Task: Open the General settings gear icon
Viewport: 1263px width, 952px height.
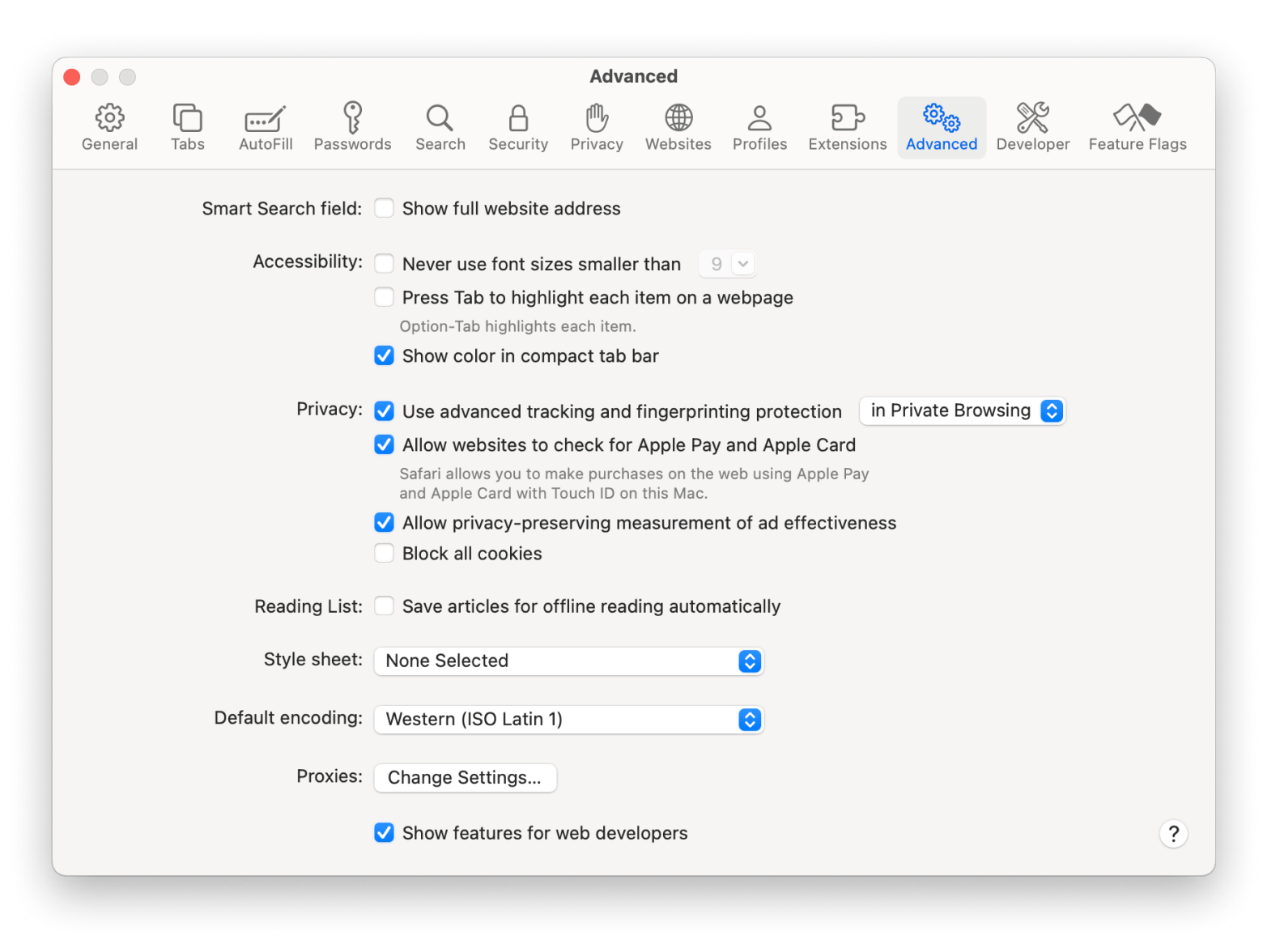Action: 109,118
